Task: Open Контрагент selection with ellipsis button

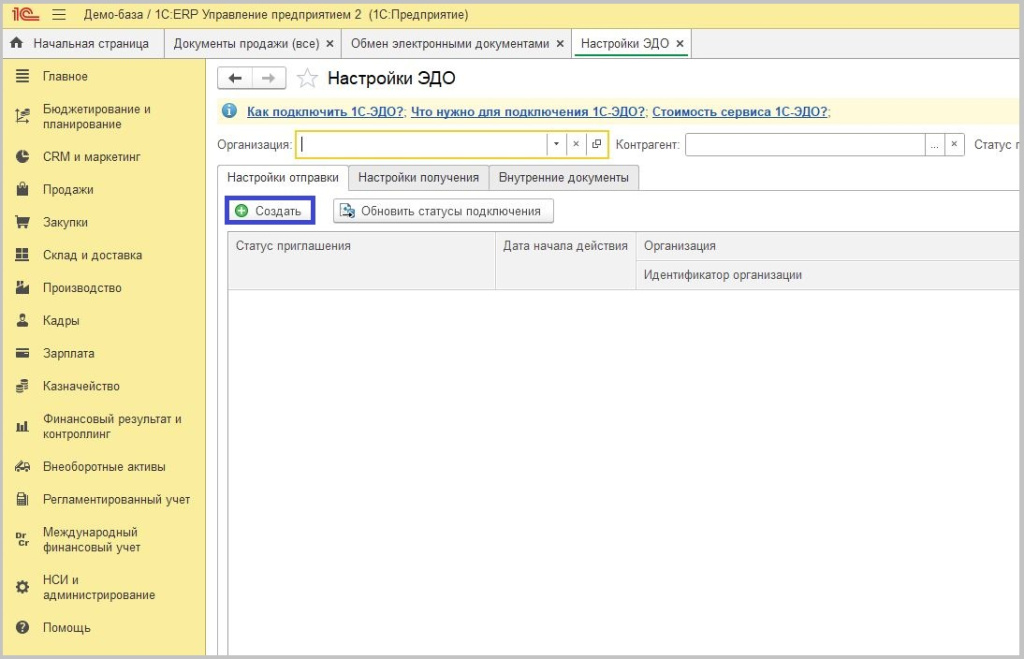Action: coord(934,145)
